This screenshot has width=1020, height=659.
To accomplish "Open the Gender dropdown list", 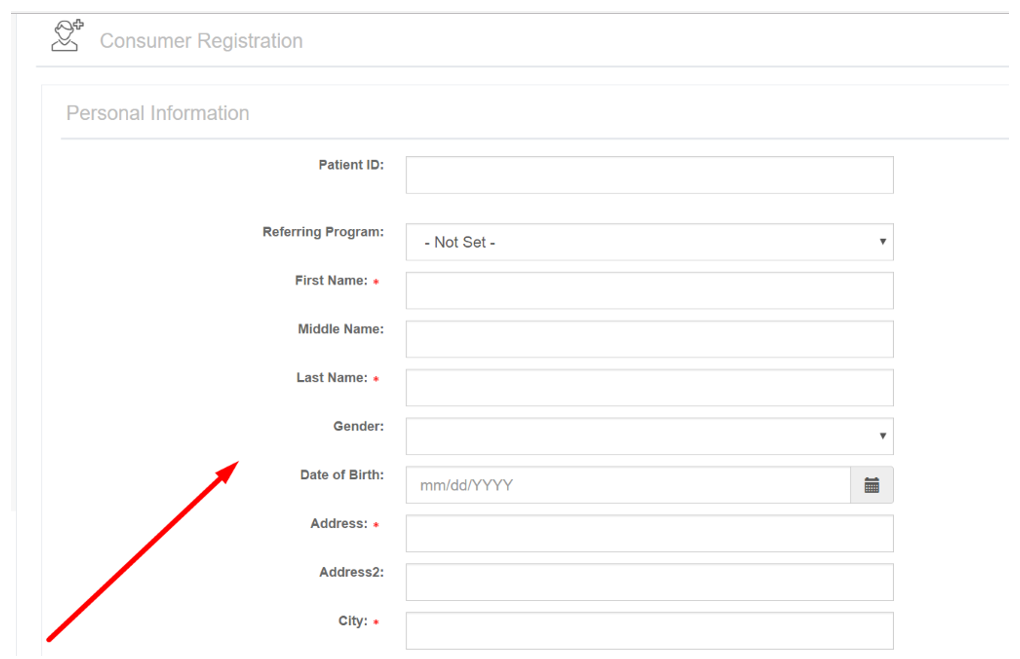I will coord(649,437).
